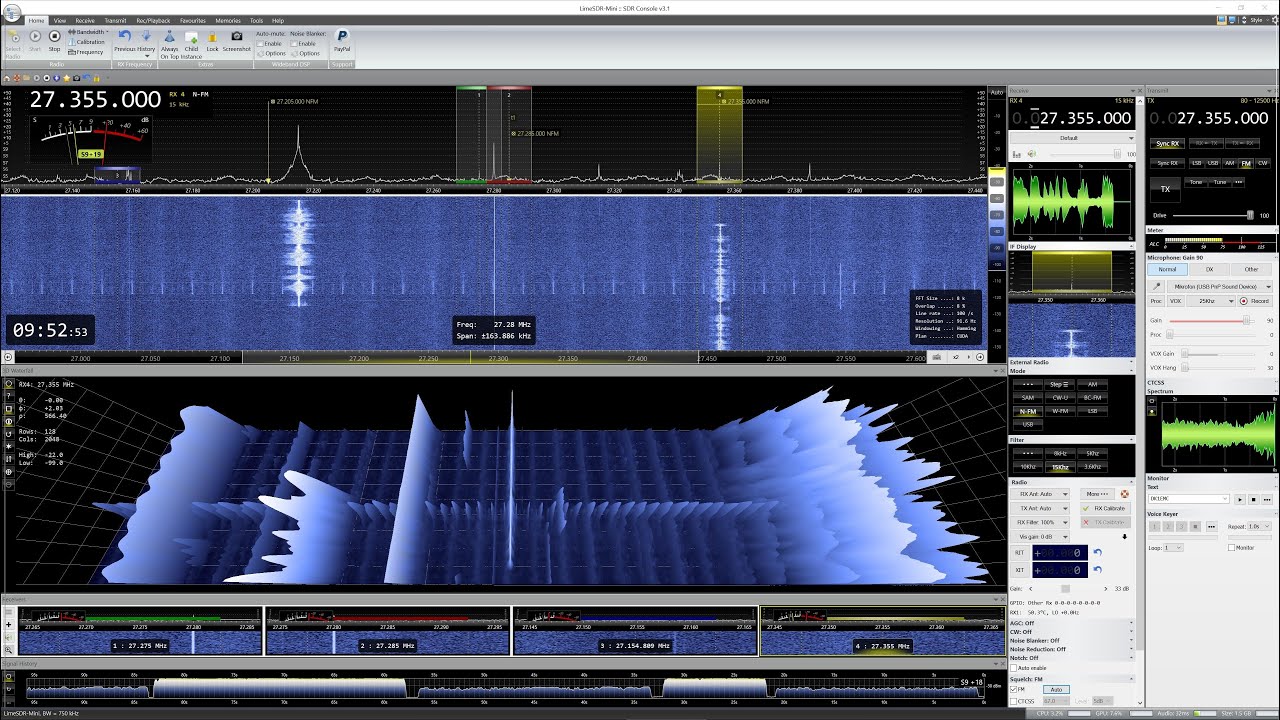Select the N-FM receive mode
This screenshot has height=720, width=1280.
1028,411
